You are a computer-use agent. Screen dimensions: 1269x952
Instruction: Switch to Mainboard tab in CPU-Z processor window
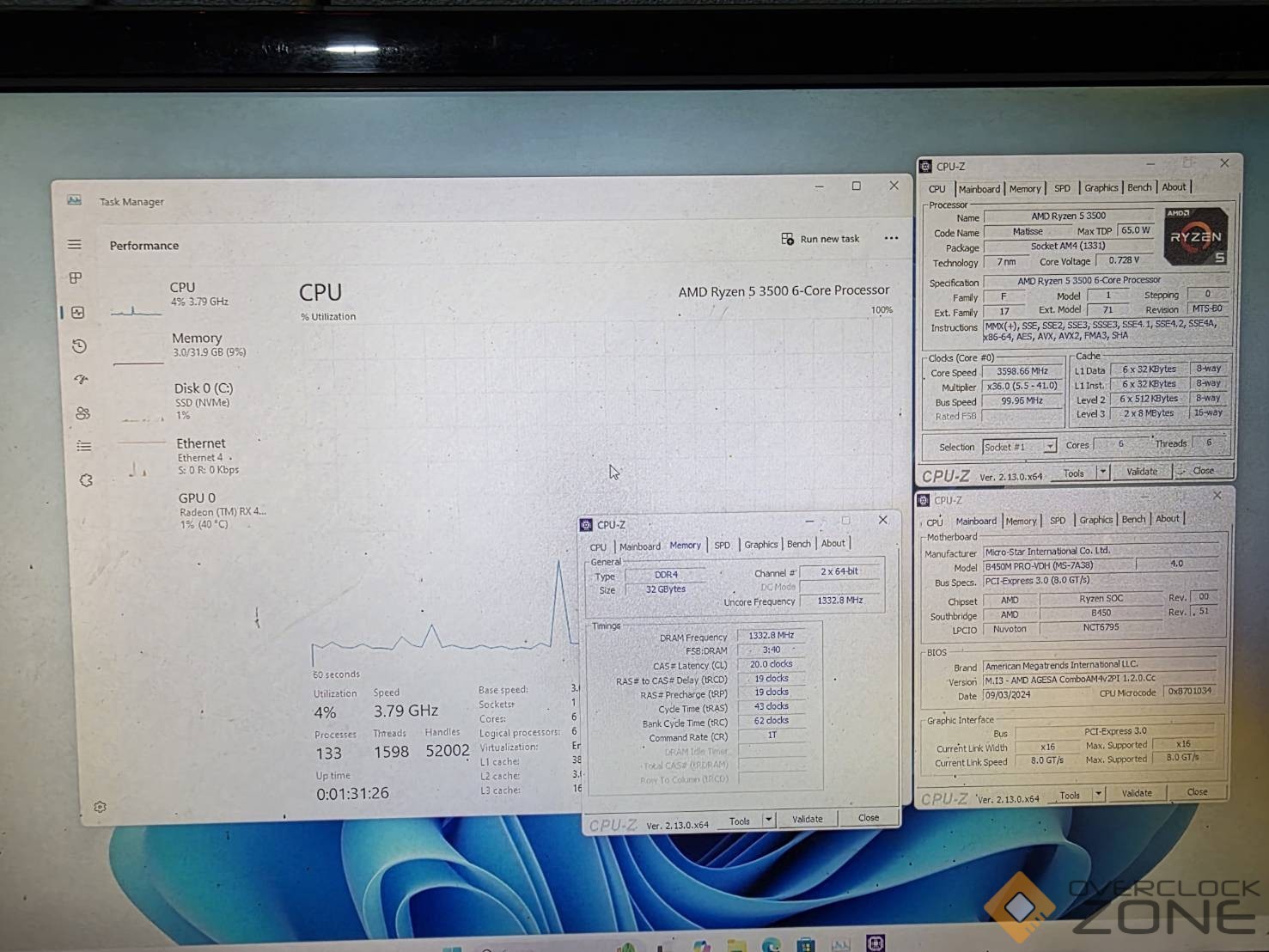click(x=979, y=189)
